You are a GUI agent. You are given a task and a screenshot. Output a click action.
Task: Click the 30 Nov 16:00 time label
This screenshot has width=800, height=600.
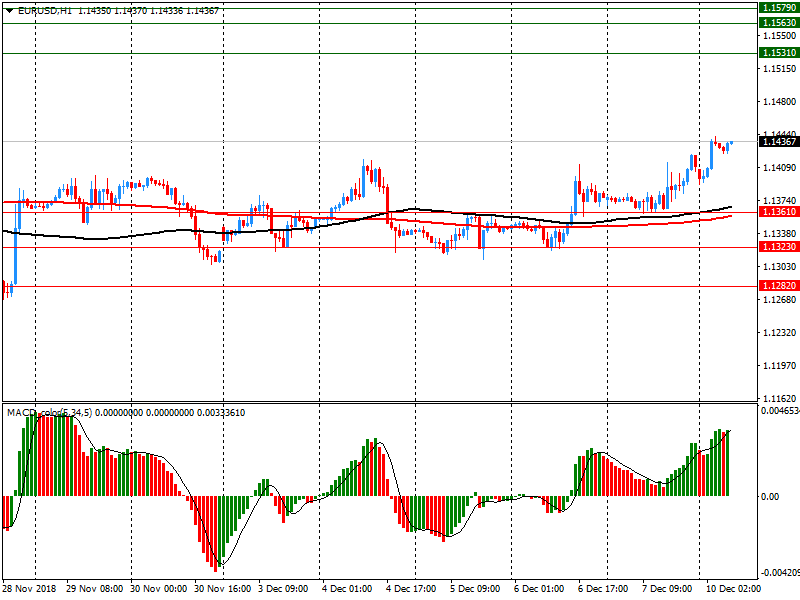(222, 589)
